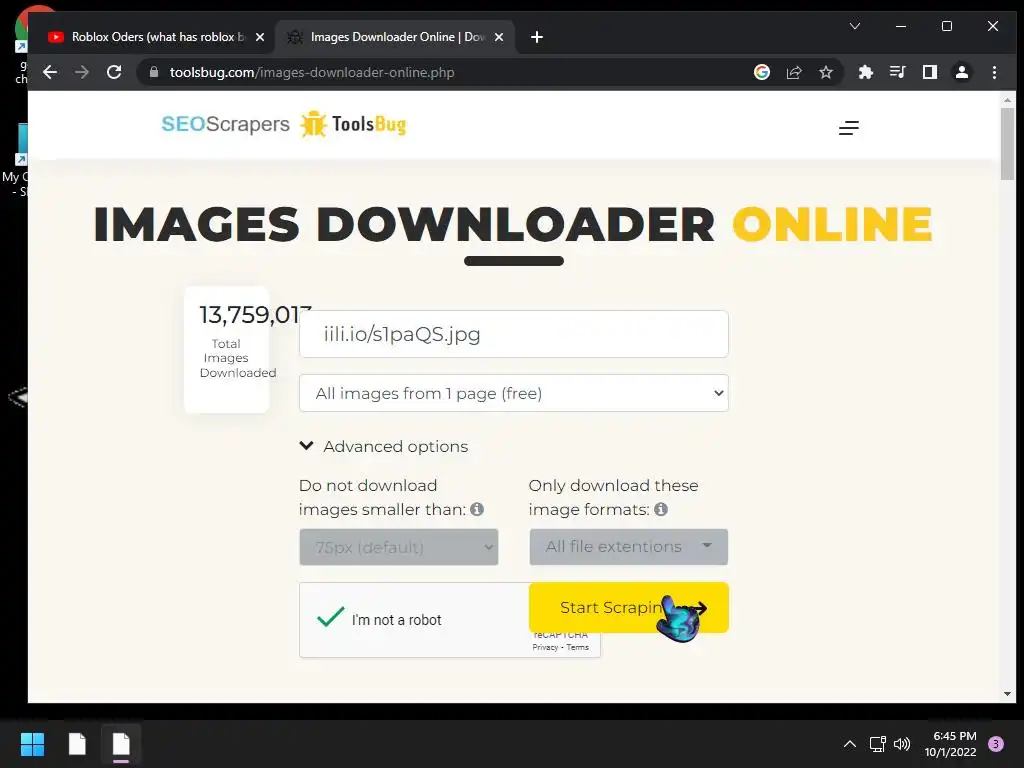Open the Extensions puzzle icon
1024x768 pixels.
coord(865,72)
